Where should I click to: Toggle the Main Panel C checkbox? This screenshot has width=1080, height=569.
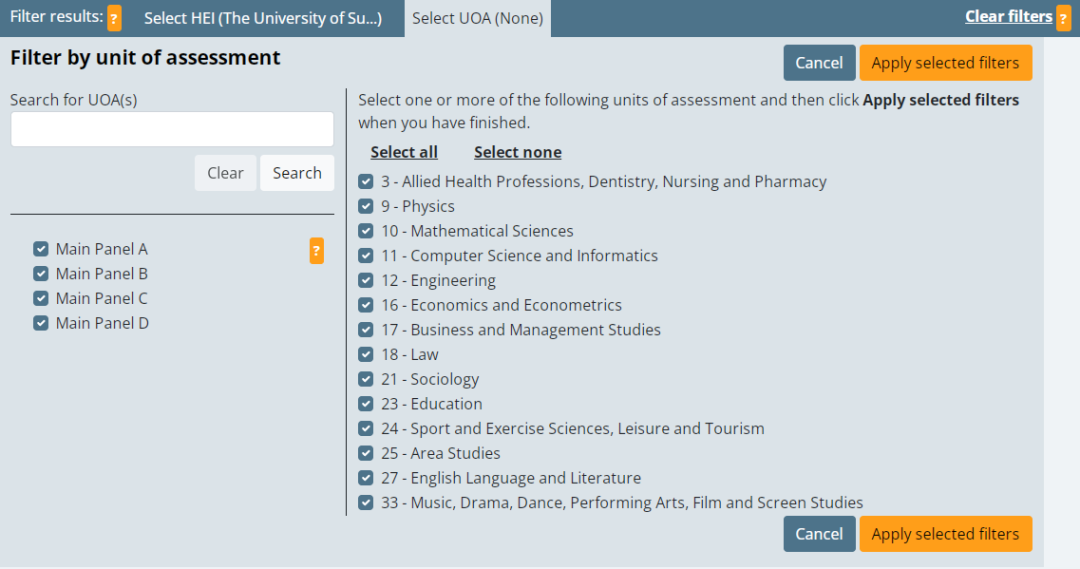pos(41,298)
